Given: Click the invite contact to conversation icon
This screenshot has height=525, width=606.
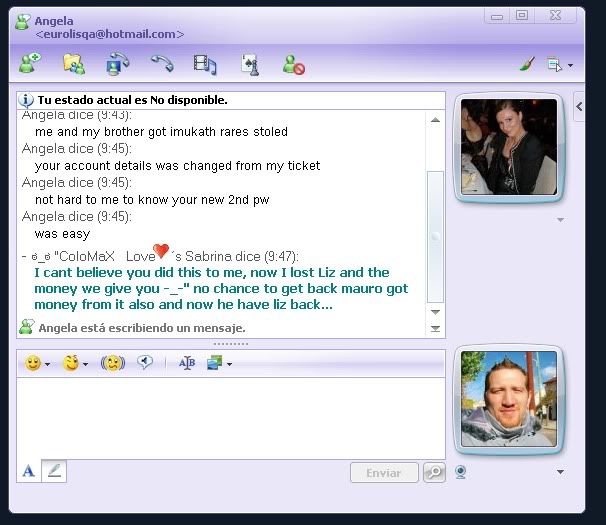Looking at the screenshot, I should click(x=29, y=64).
